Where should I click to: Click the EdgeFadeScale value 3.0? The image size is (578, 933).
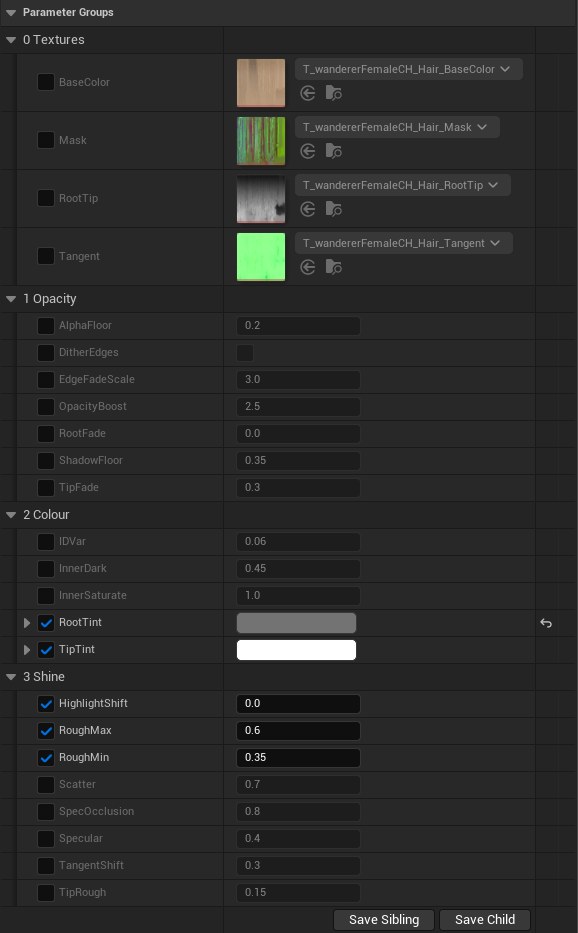point(298,380)
